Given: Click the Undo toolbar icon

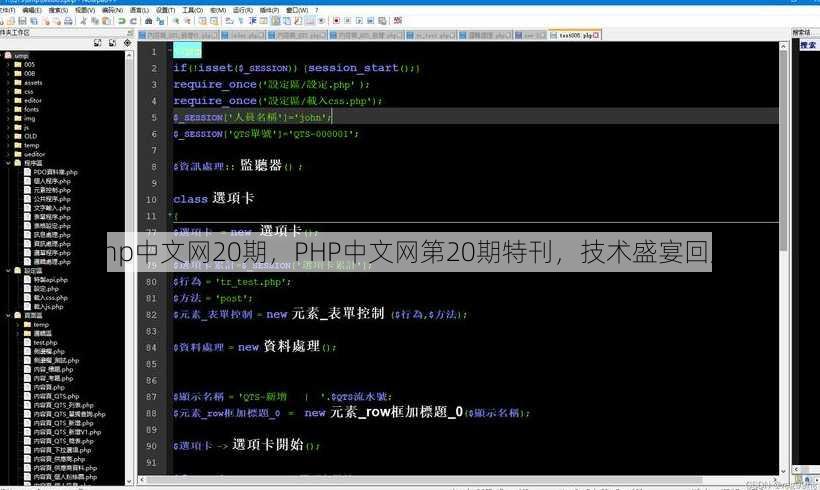Looking at the screenshot, I should [121, 21].
